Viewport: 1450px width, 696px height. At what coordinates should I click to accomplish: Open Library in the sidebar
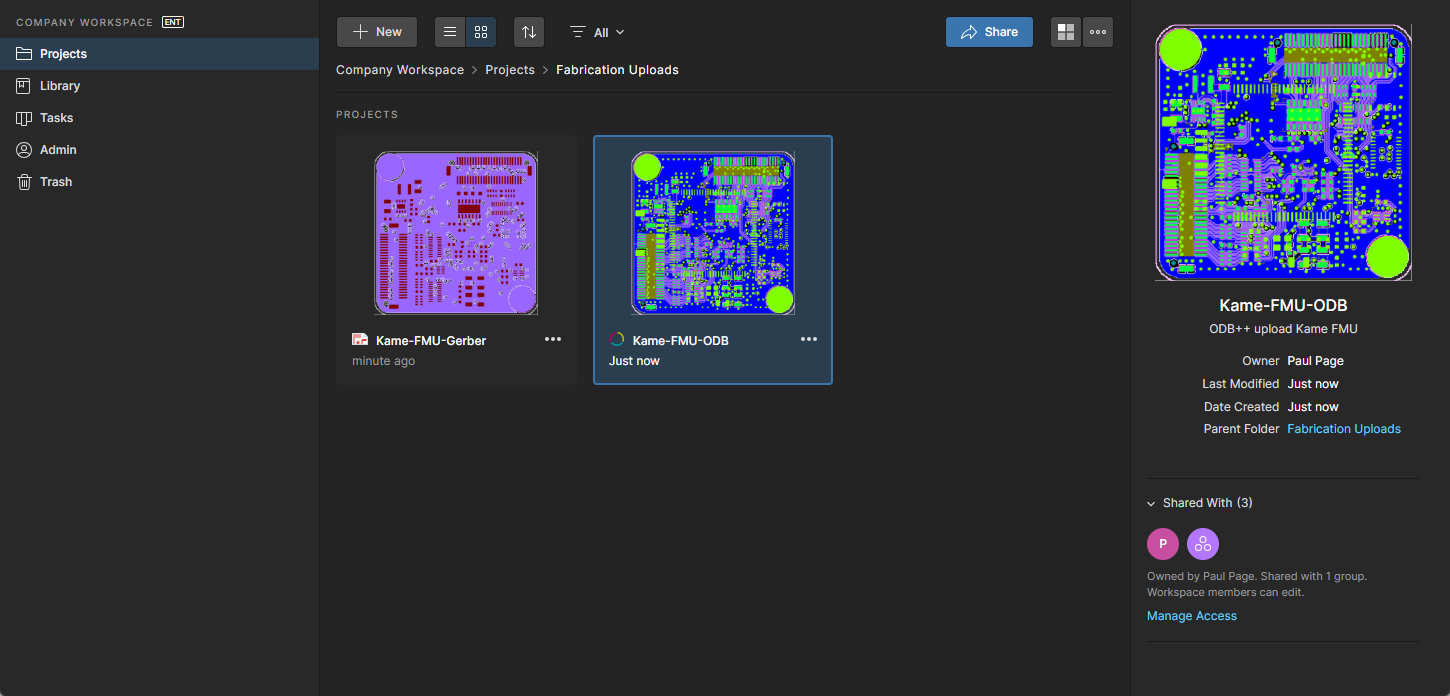(x=60, y=86)
